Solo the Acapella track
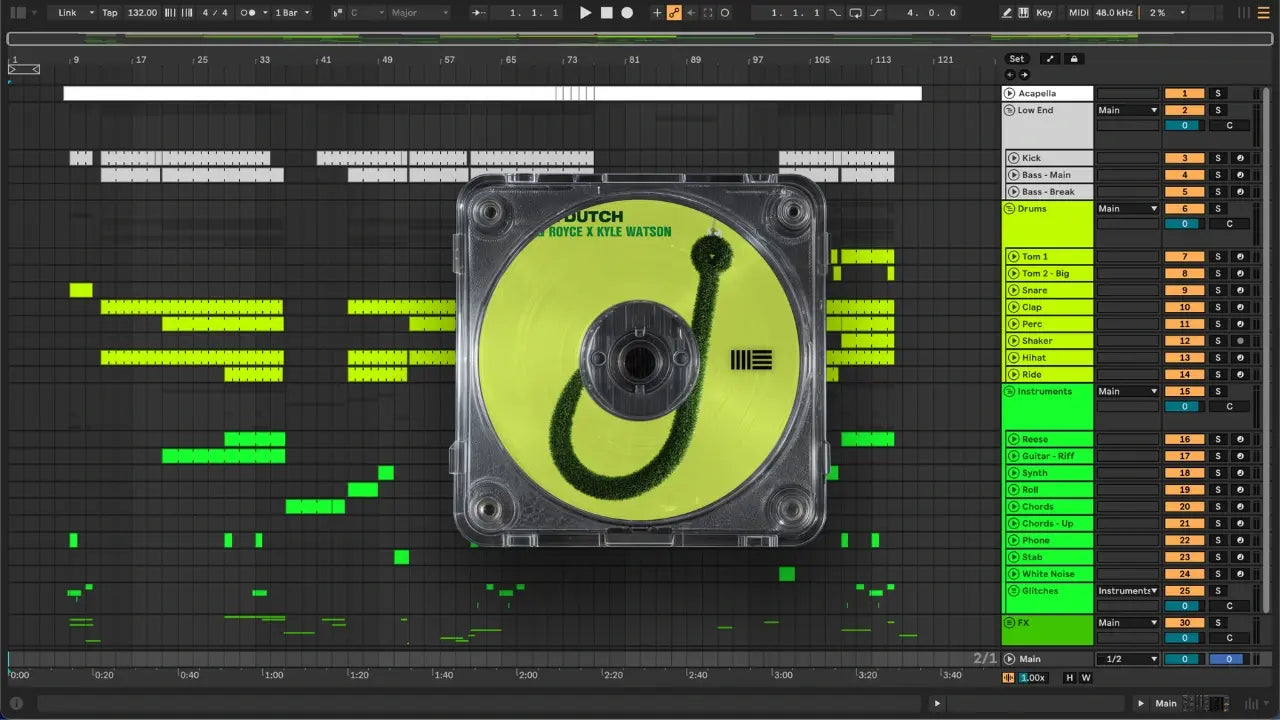1280x720 pixels. click(1218, 93)
